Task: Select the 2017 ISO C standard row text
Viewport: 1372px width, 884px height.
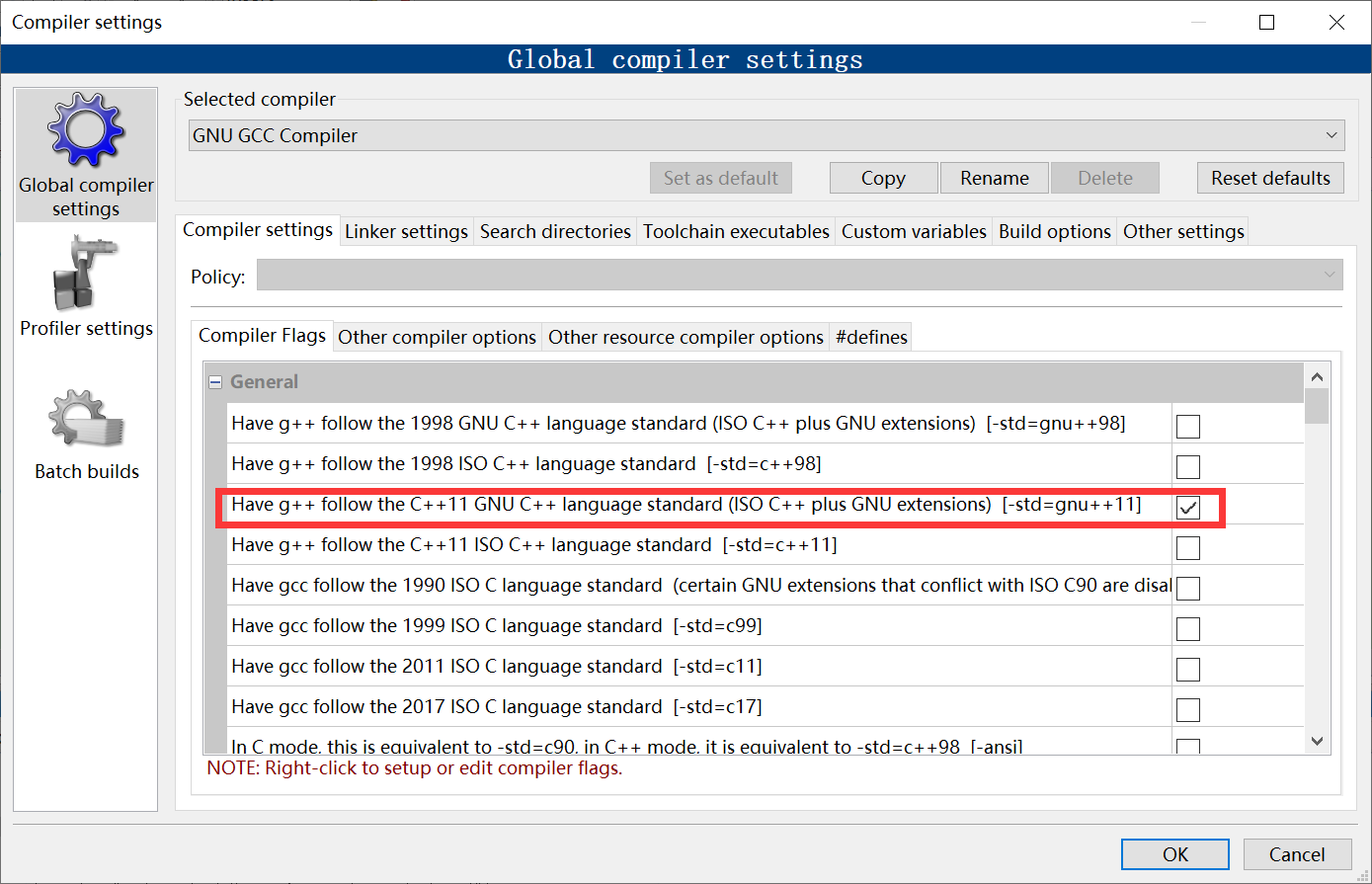Action: coord(496,706)
